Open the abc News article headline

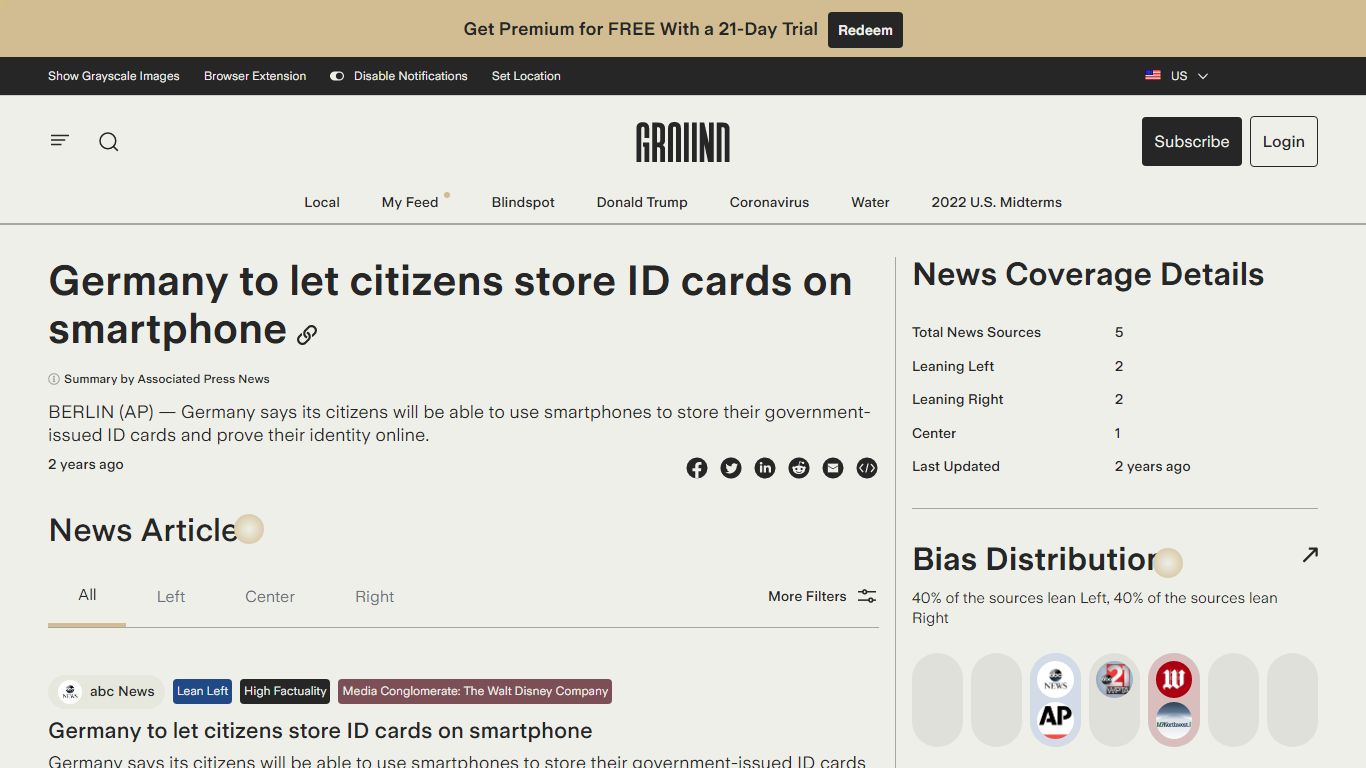(320, 731)
